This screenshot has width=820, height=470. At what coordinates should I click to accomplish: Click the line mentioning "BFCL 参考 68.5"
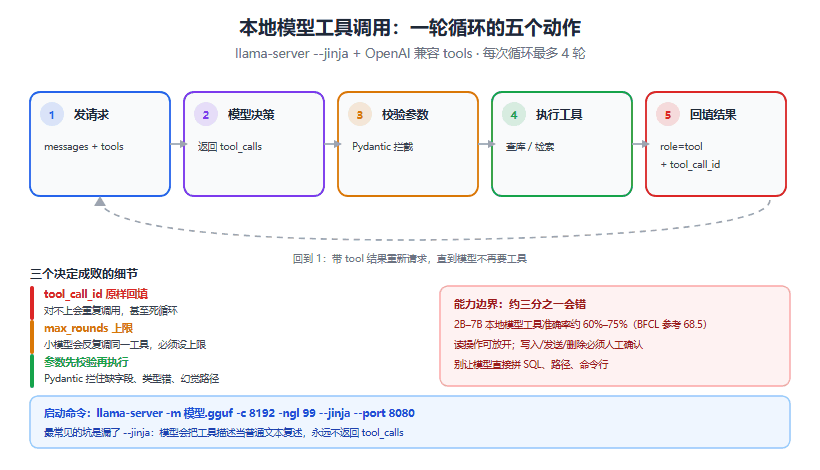pos(580,324)
